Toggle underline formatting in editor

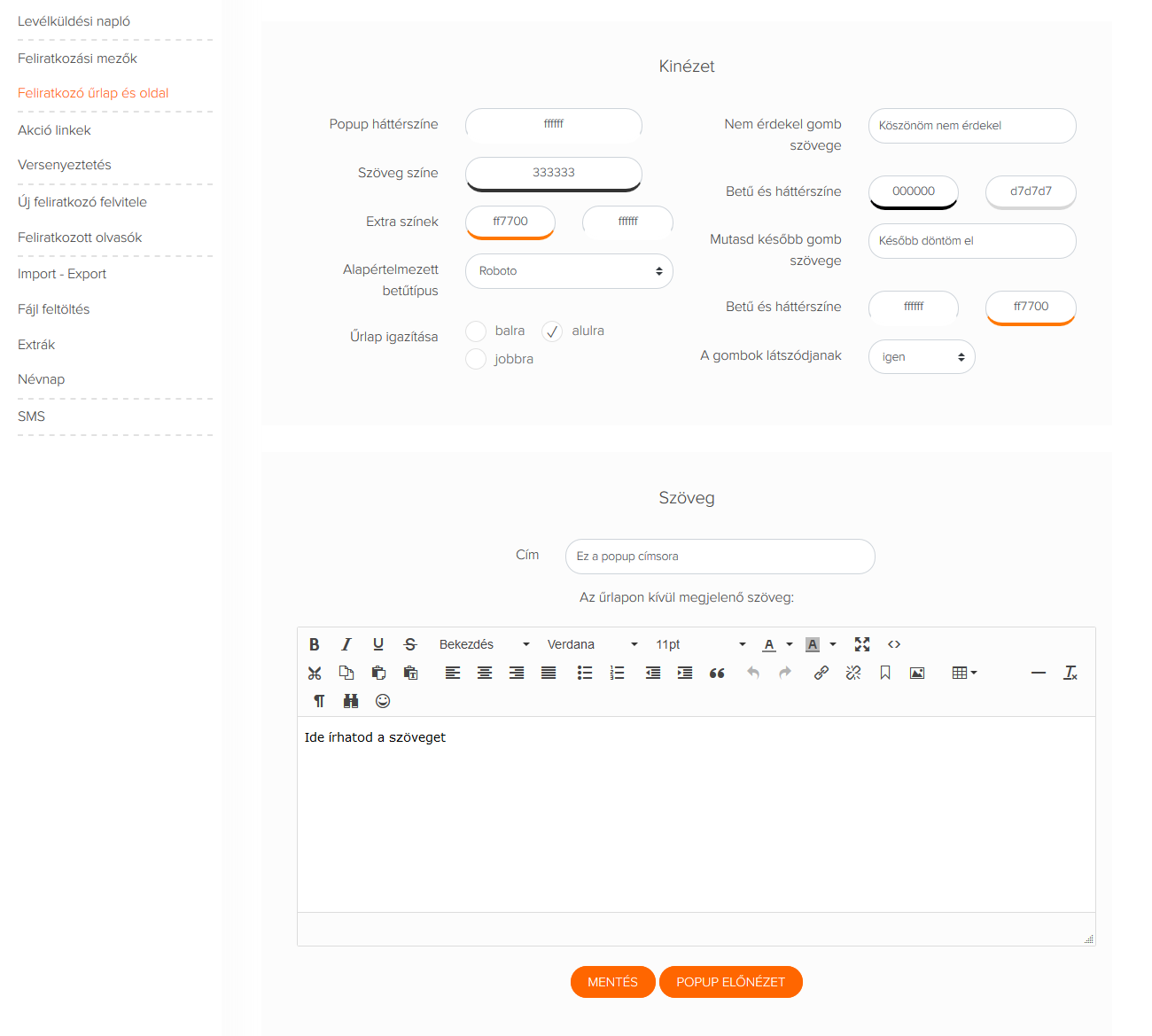click(x=378, y=644)
